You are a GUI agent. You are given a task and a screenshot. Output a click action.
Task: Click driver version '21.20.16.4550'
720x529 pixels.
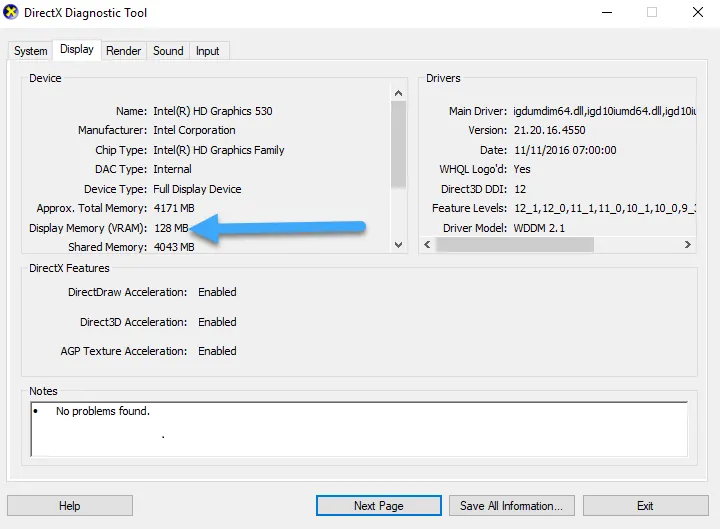[x=550, y=130]
